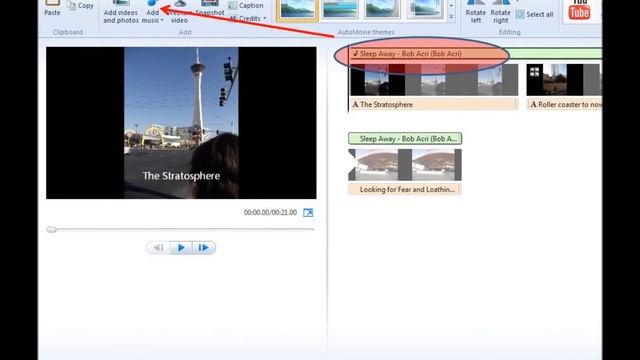
Task: Select the second AutoMovie theme thumbnail
Action: click(340, 9)
